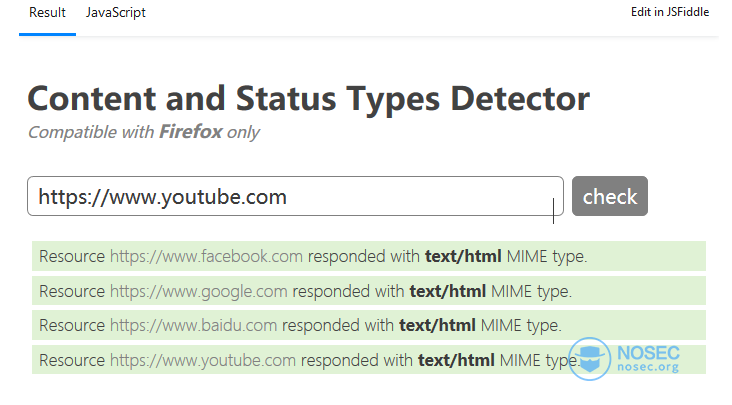732x405 pixels.
Task: Click the gray check button
Action: [x=610, y=196]
